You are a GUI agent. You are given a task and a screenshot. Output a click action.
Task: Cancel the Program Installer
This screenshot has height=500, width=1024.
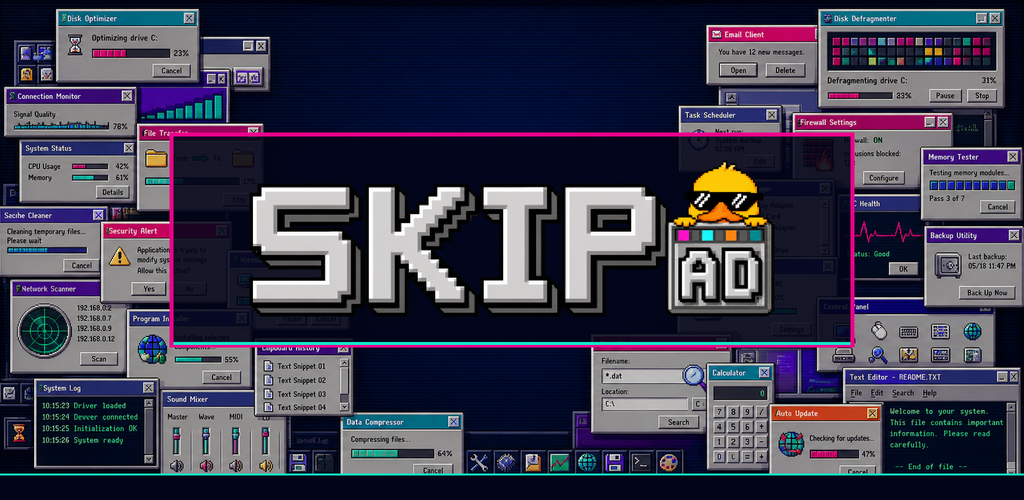[221, 377]
